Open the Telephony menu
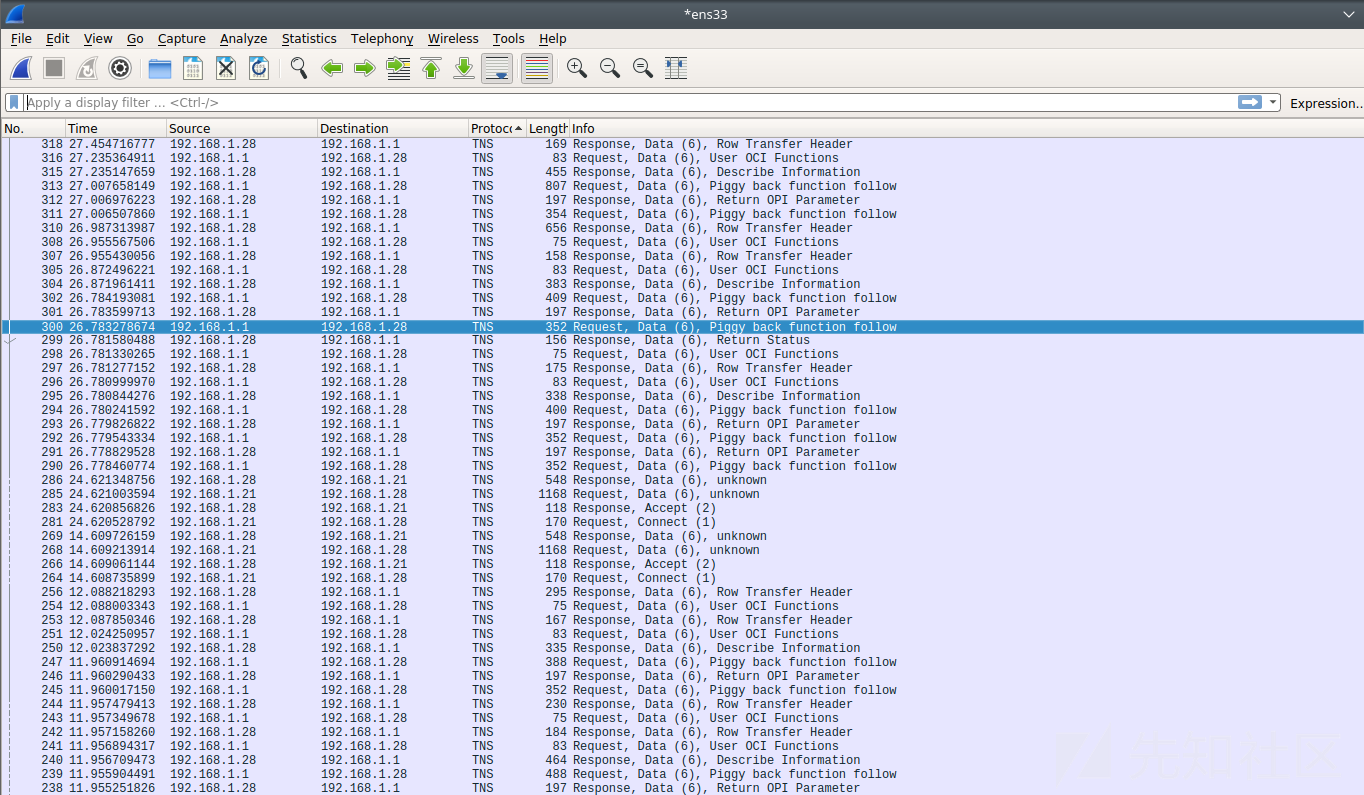The height and width of the screenshot is (795, 1364). click(381, 38)
